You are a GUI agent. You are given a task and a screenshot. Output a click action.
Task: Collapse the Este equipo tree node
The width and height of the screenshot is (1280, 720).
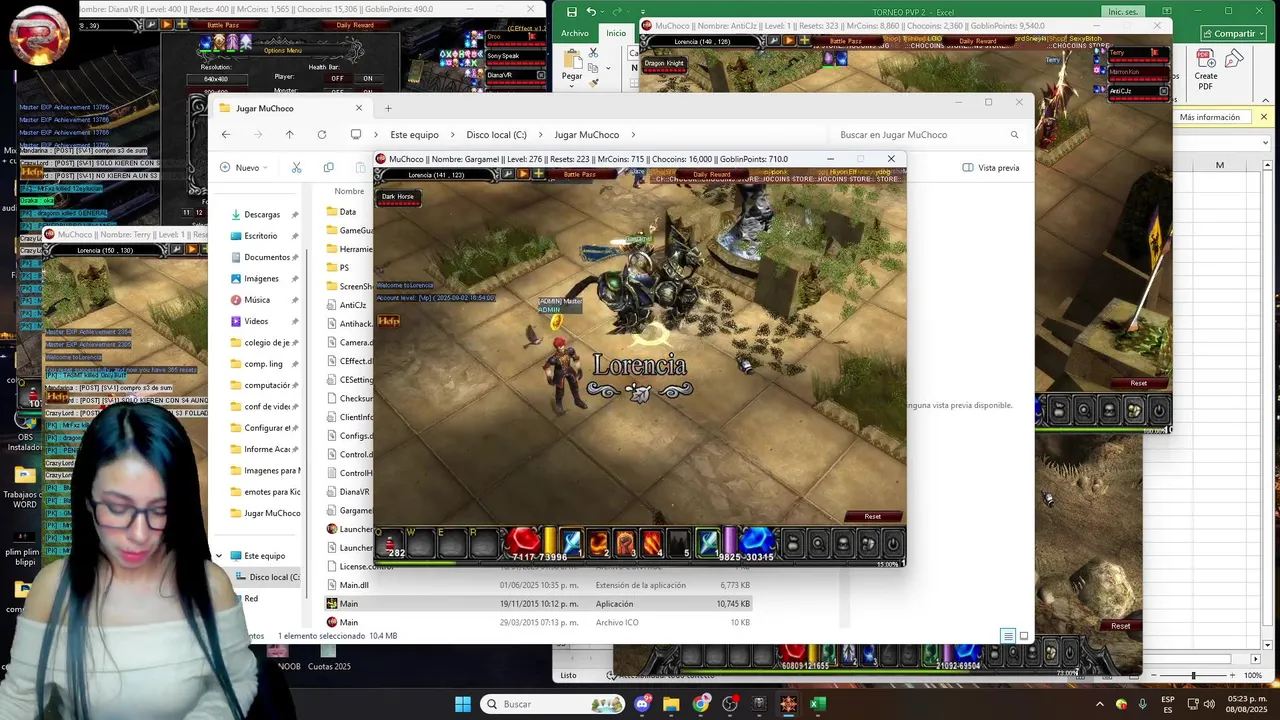coord(219,556)
